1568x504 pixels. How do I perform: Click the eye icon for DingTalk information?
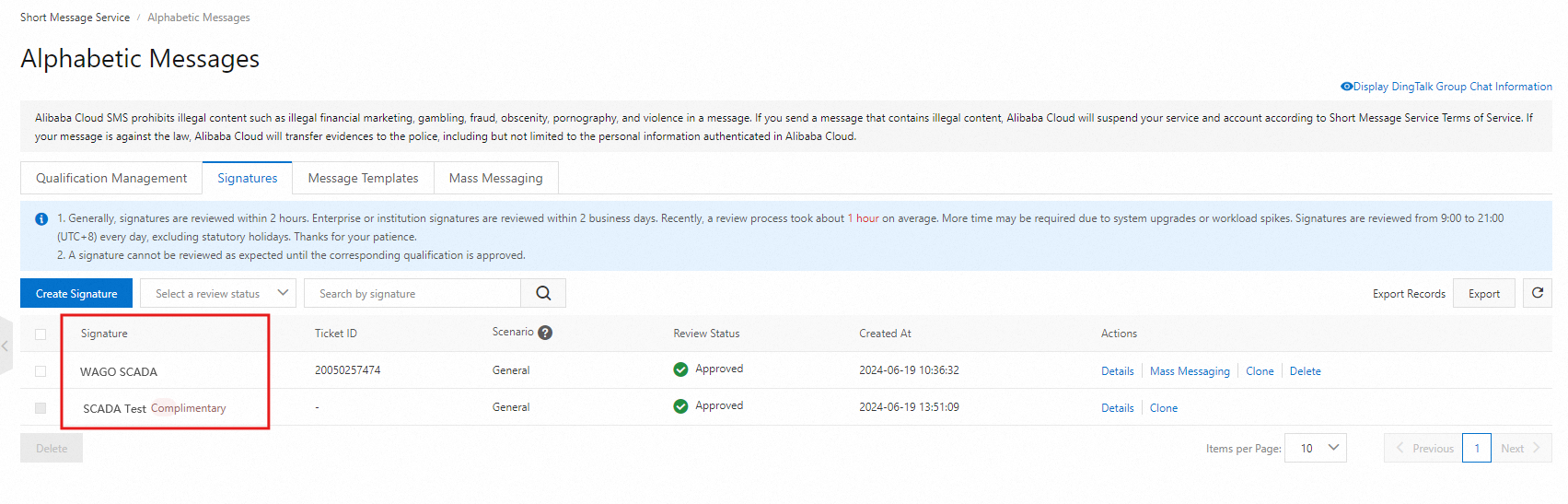coord(1346,87)
